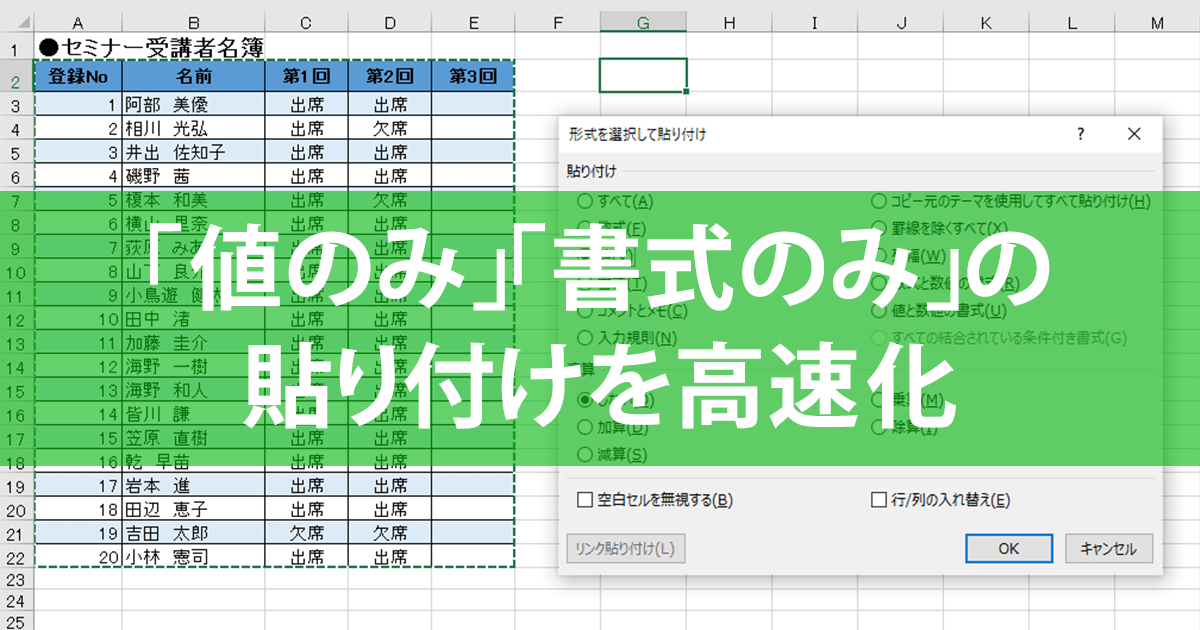Viewport: 1200px width, 630px height.
Task: Close the 形式を選択して貼り付け dialog
Action: coord(1133,134)
